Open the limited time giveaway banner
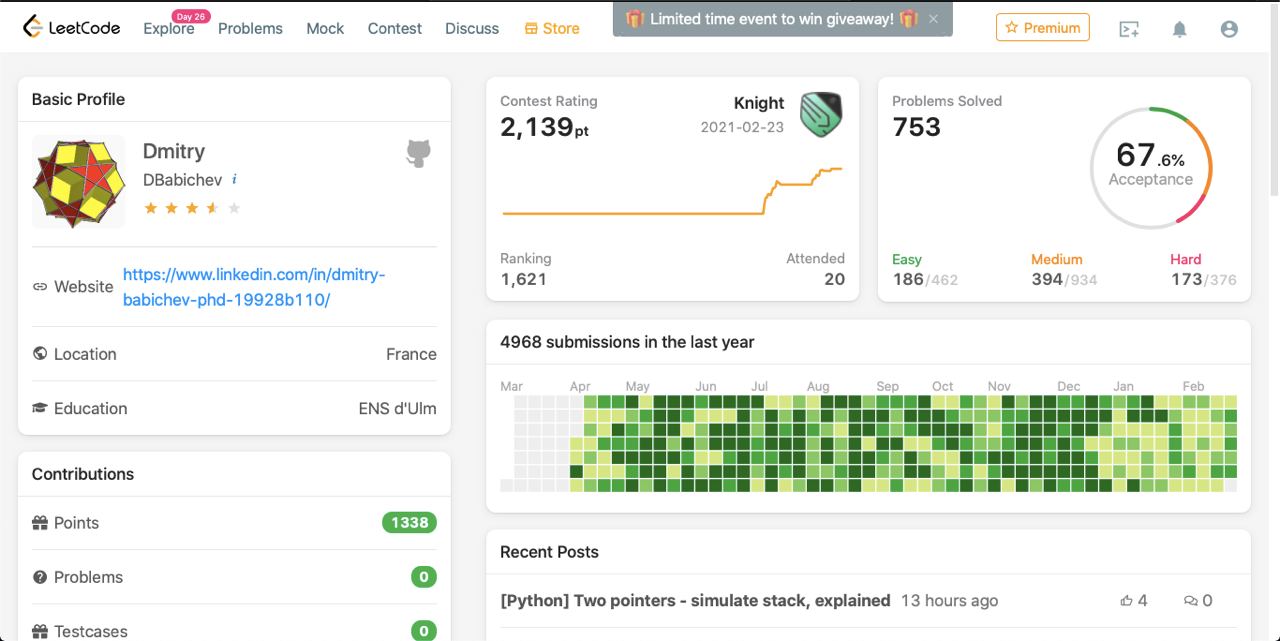 point(771,19)
